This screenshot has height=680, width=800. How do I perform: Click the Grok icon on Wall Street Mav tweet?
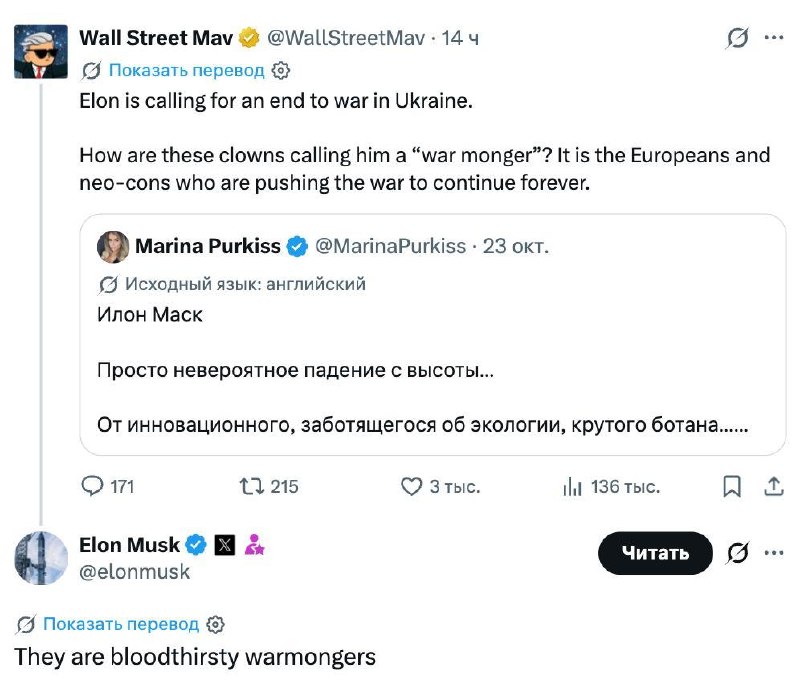737,38
